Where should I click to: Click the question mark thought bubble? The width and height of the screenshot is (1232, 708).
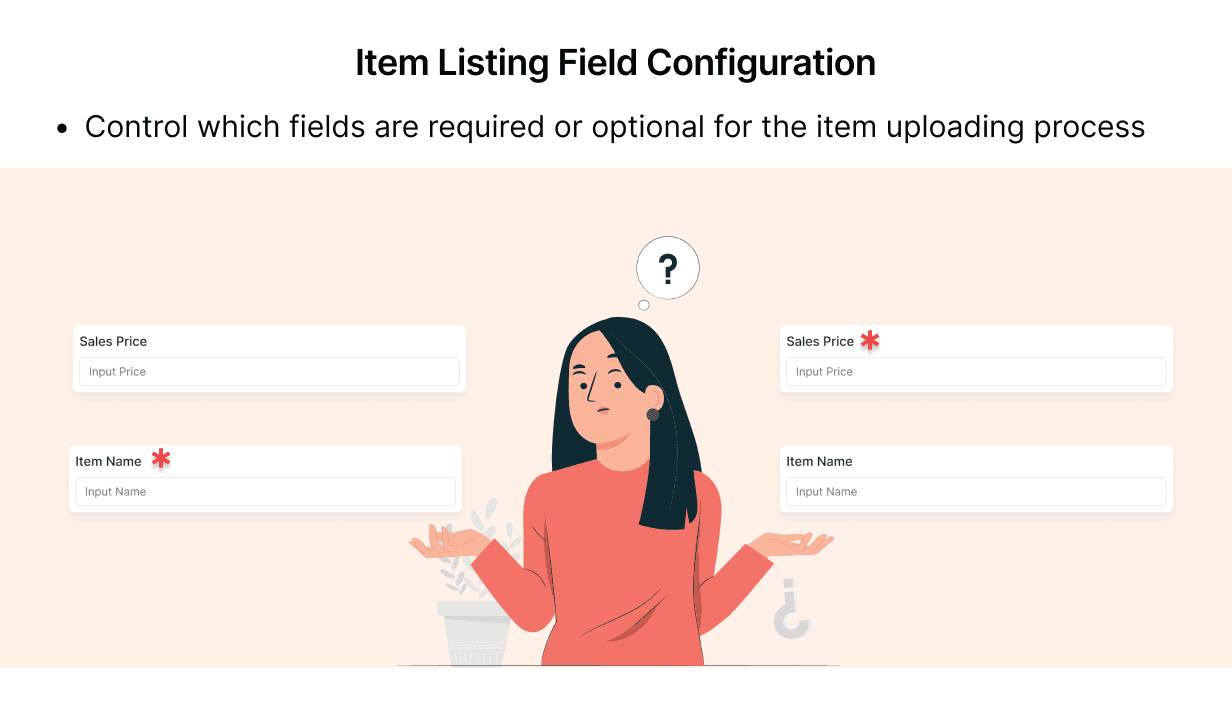point(668,268)
